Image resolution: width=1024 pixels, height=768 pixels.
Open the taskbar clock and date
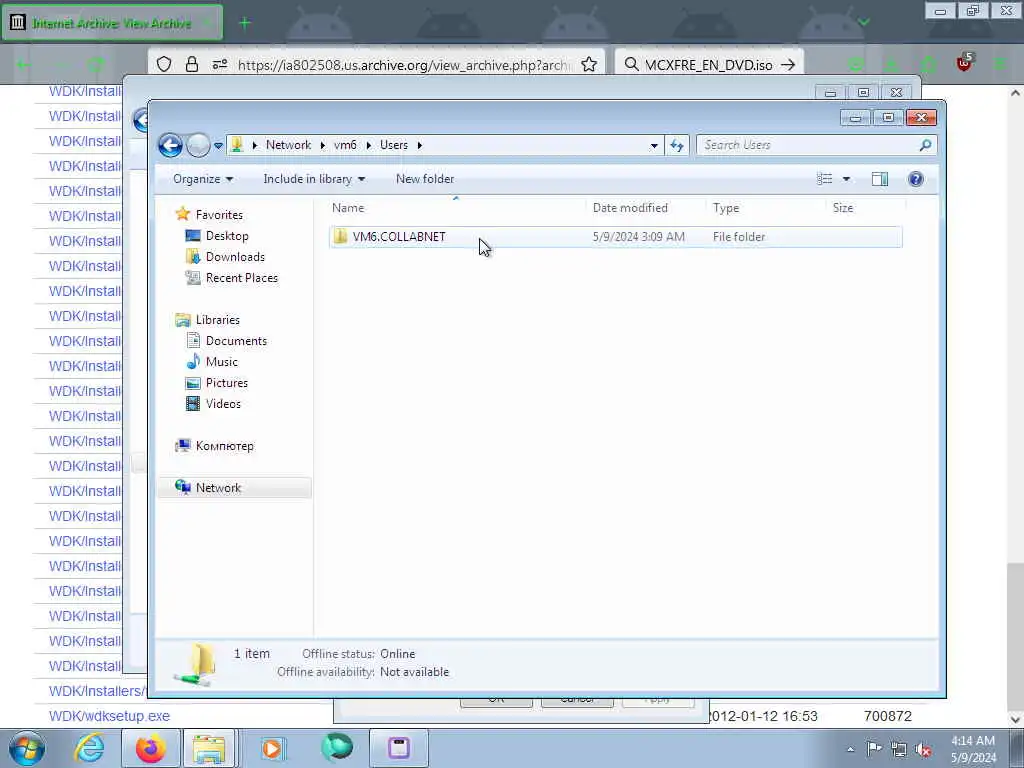tap(973, 749)
